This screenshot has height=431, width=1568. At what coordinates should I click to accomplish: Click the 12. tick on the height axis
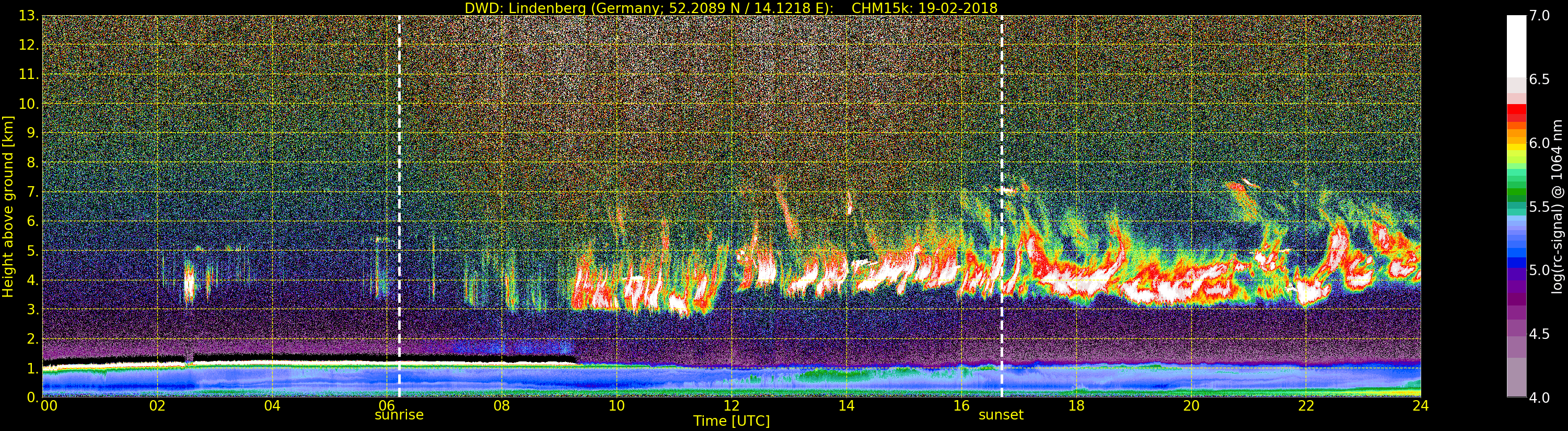click(28, 45)
